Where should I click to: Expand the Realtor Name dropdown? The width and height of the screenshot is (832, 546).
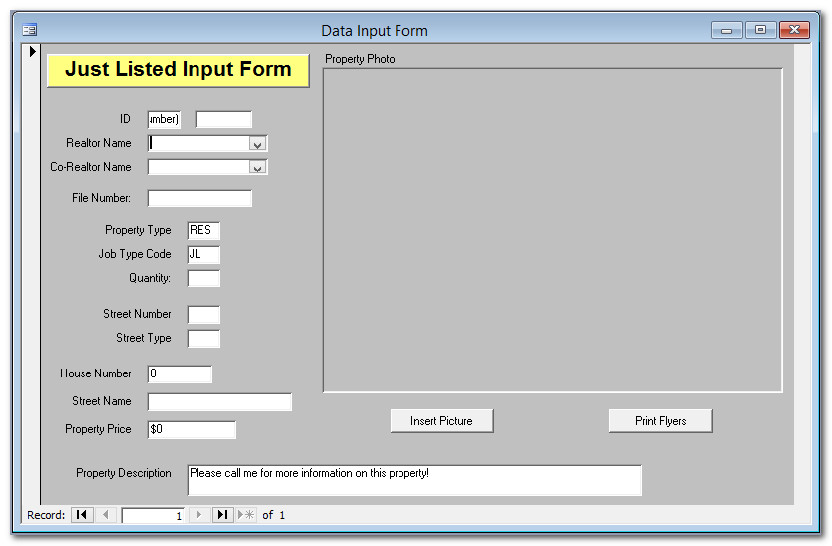[x=258, y=144]
